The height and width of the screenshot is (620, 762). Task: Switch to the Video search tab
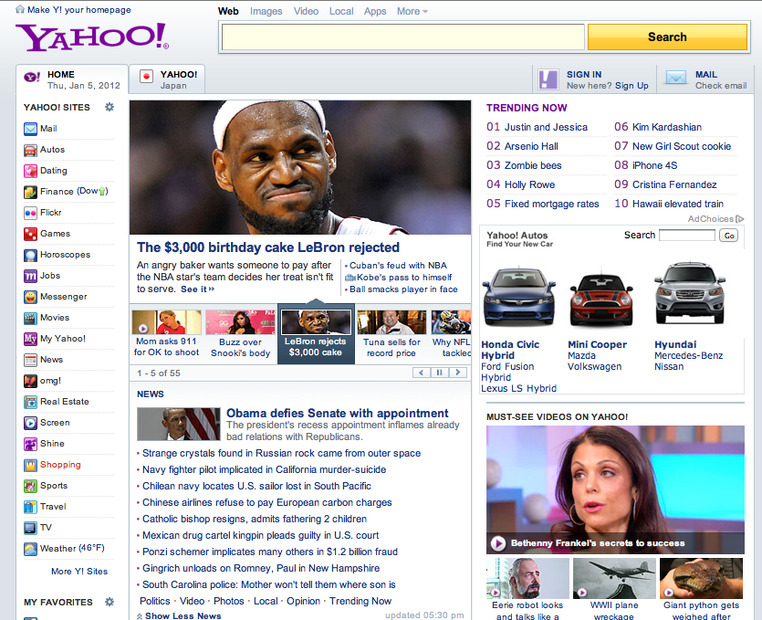(x=306, y=11)
